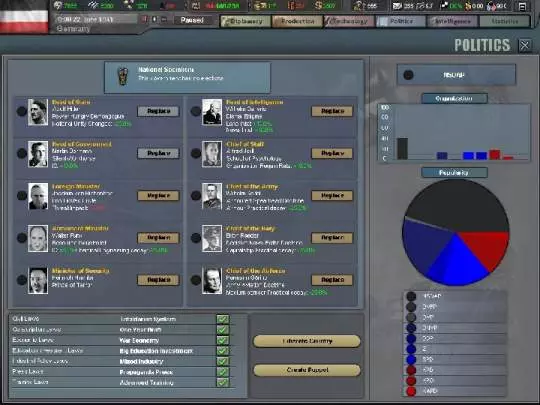Open the Intelligence tab
The height and width of the screenshot is (405, 540).
pos(453,21)
